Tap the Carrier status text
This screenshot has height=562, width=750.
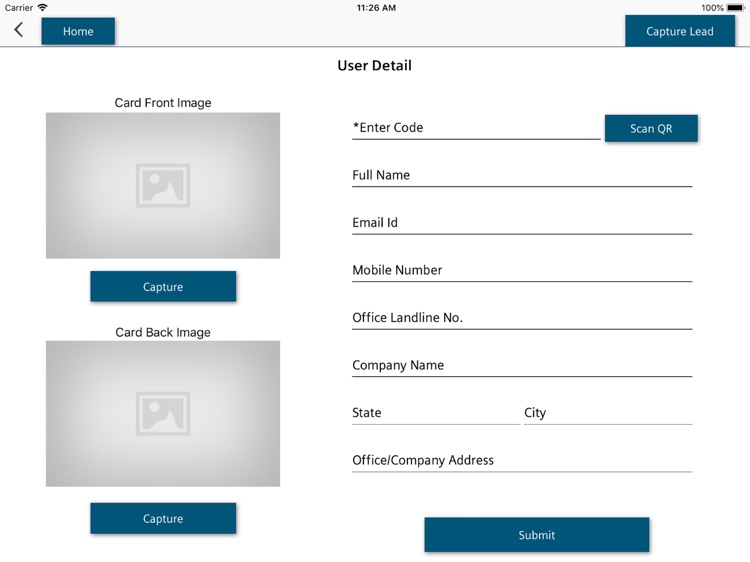[x=19, y=8]
